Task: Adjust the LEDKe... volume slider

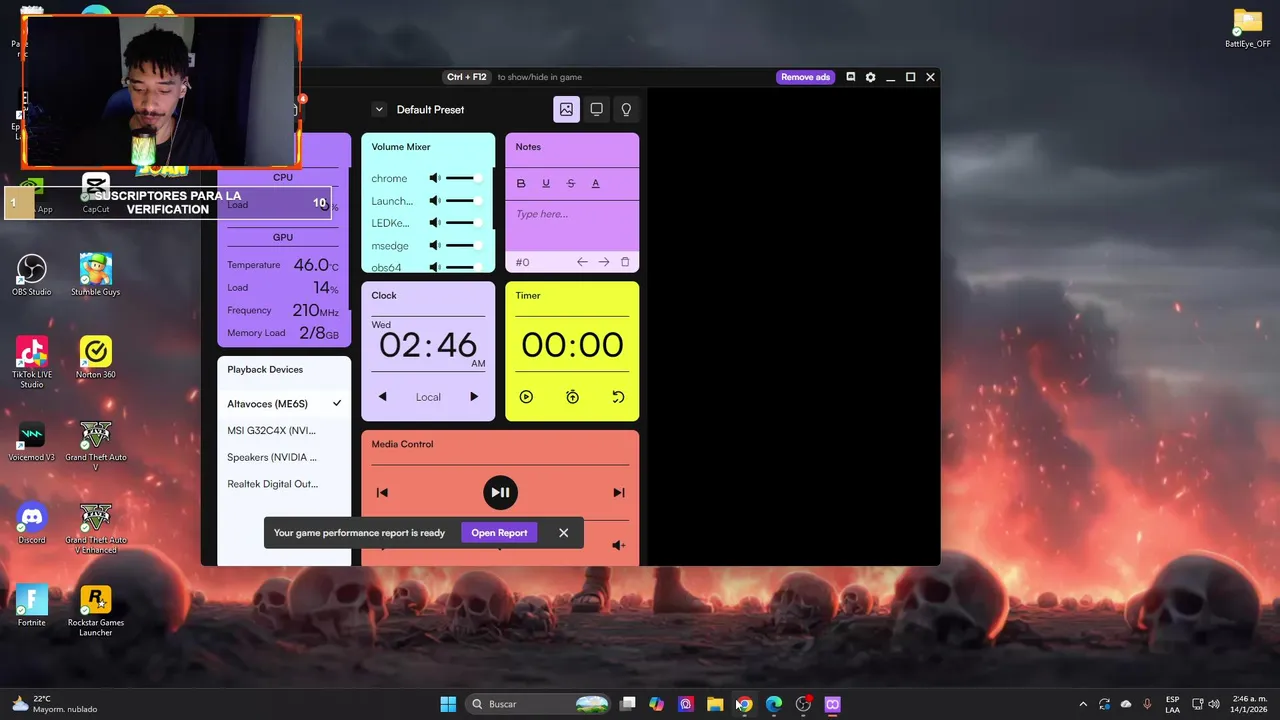Action: [x=465, y=223]
